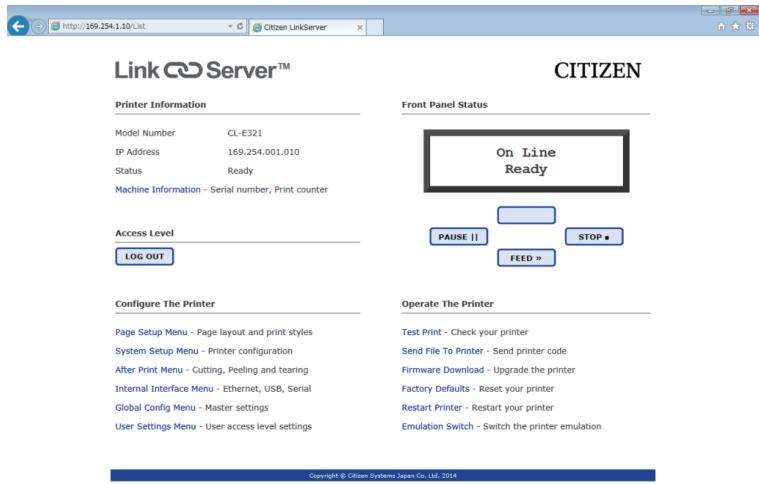Open the browser Tools gear icon
This screenshot has height=484, width=759.
click(x=750, y=26)
